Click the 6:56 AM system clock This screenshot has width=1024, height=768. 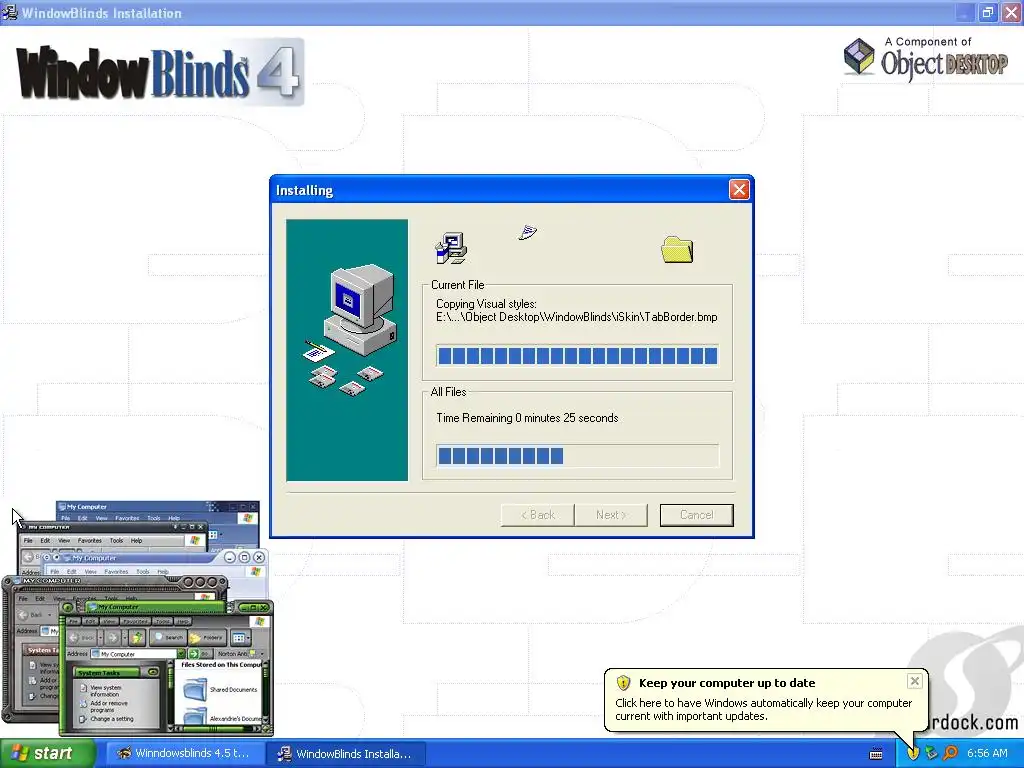click(987, 754)
